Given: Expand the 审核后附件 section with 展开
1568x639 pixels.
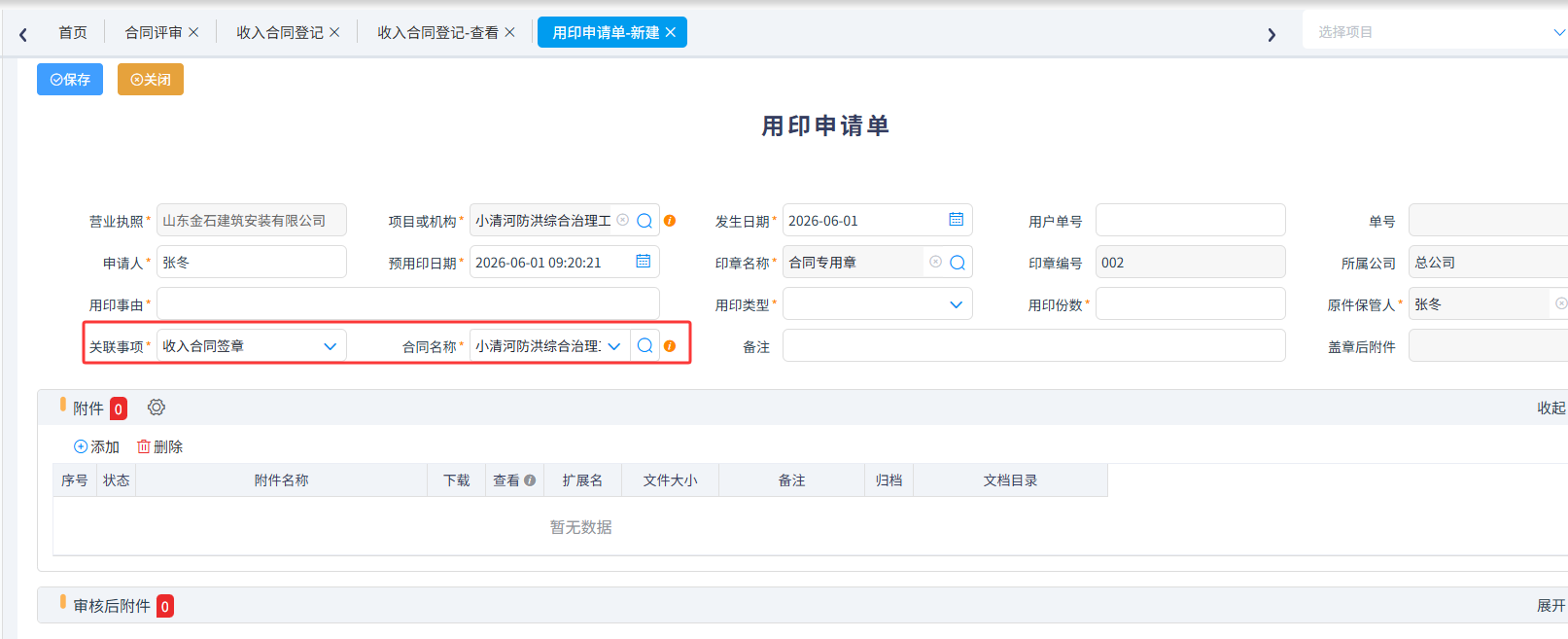Looking at the screenshot, I should tap(1551, 606).
